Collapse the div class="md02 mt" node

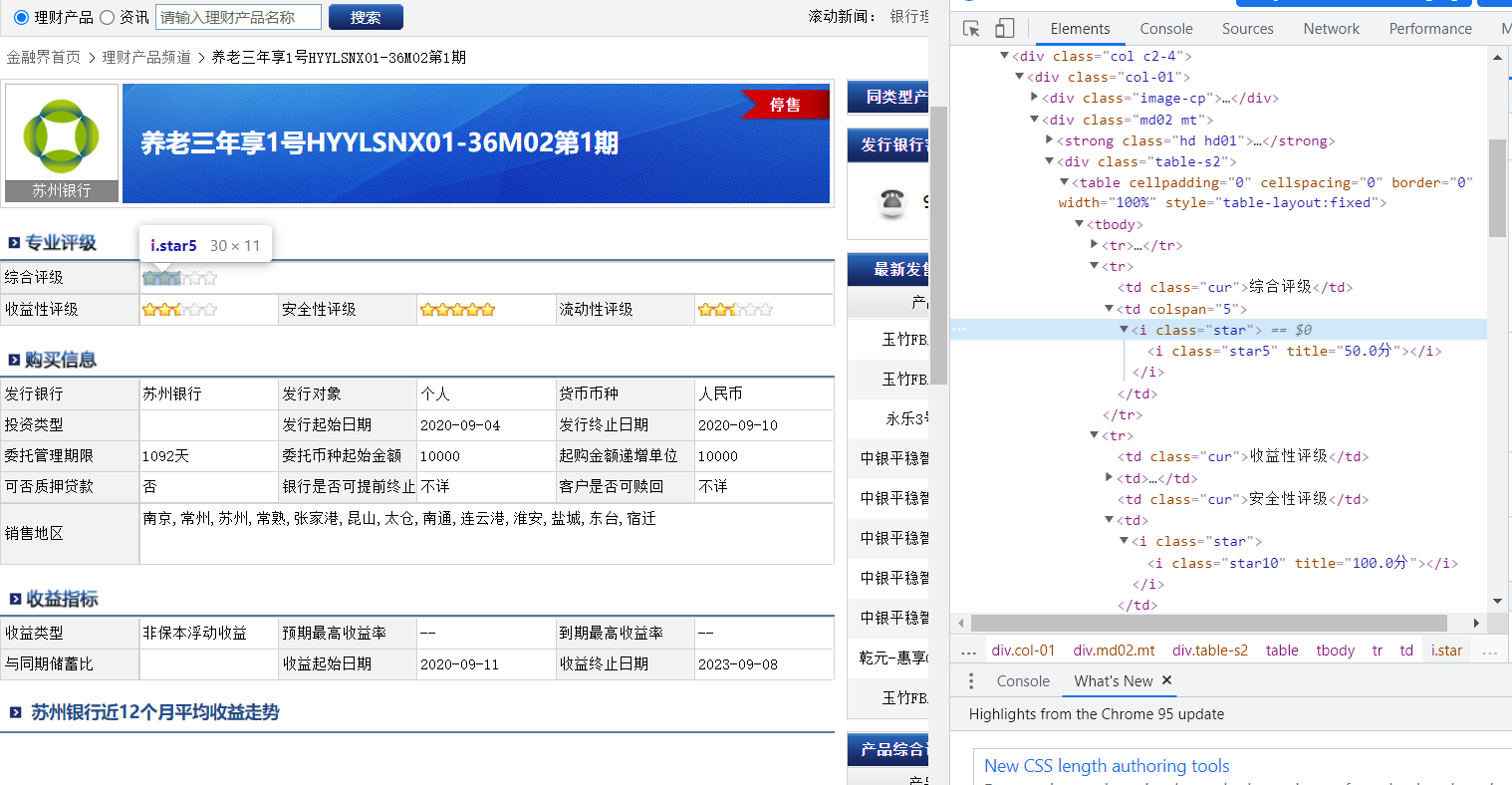1034,120
